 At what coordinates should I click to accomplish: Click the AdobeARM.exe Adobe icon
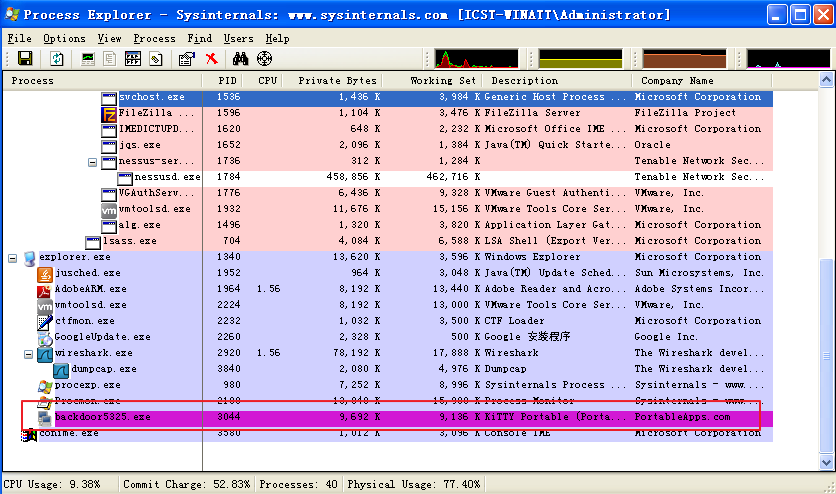(44, 290)
